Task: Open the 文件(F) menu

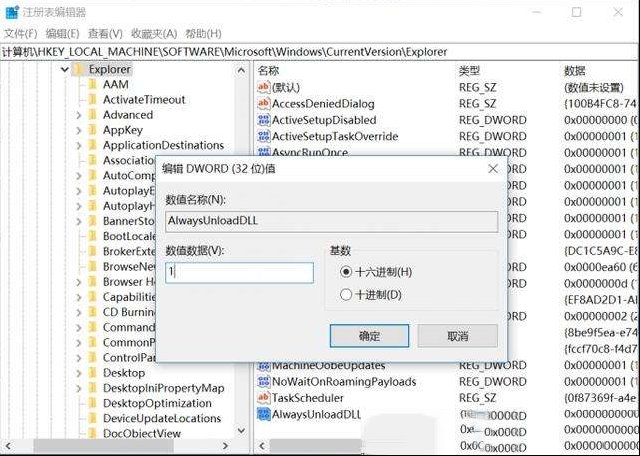Action: [x=20, y=33]
